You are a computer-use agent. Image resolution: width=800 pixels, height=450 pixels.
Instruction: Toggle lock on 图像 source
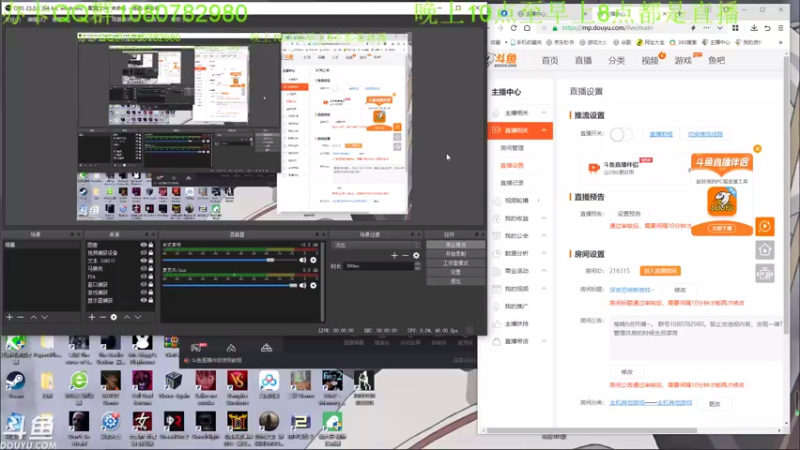[151, 245]
